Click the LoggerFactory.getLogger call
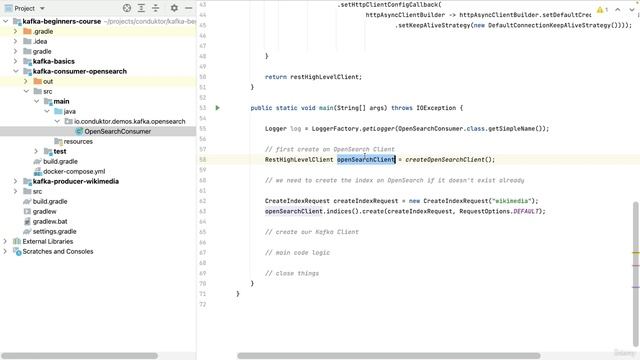Screen dimensions: 640x360 click(x=353, y=129)
